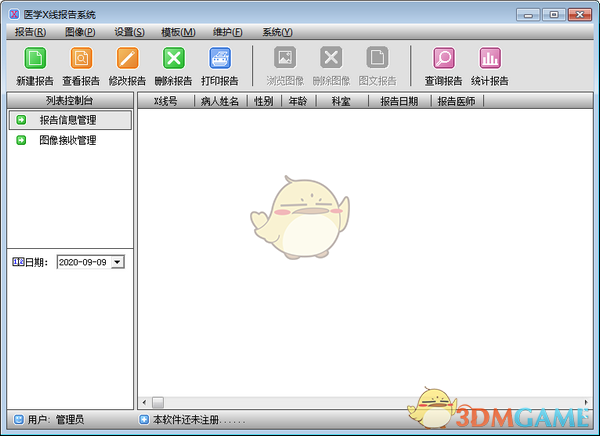Open 查询报告 (Search Report) magnifier icon
Image resolution: width=600 pixels, height=436 pixels.
coord(443,59)
